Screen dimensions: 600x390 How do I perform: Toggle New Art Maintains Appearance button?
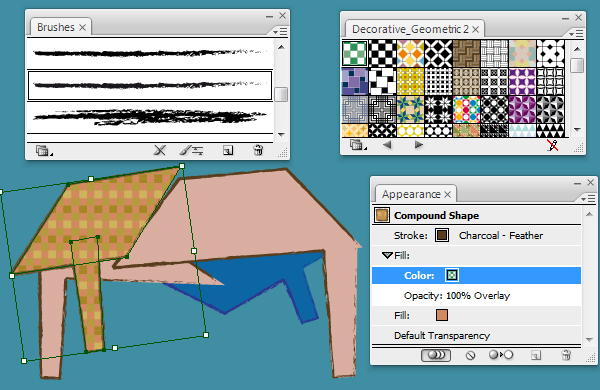[x=436, y=355]
